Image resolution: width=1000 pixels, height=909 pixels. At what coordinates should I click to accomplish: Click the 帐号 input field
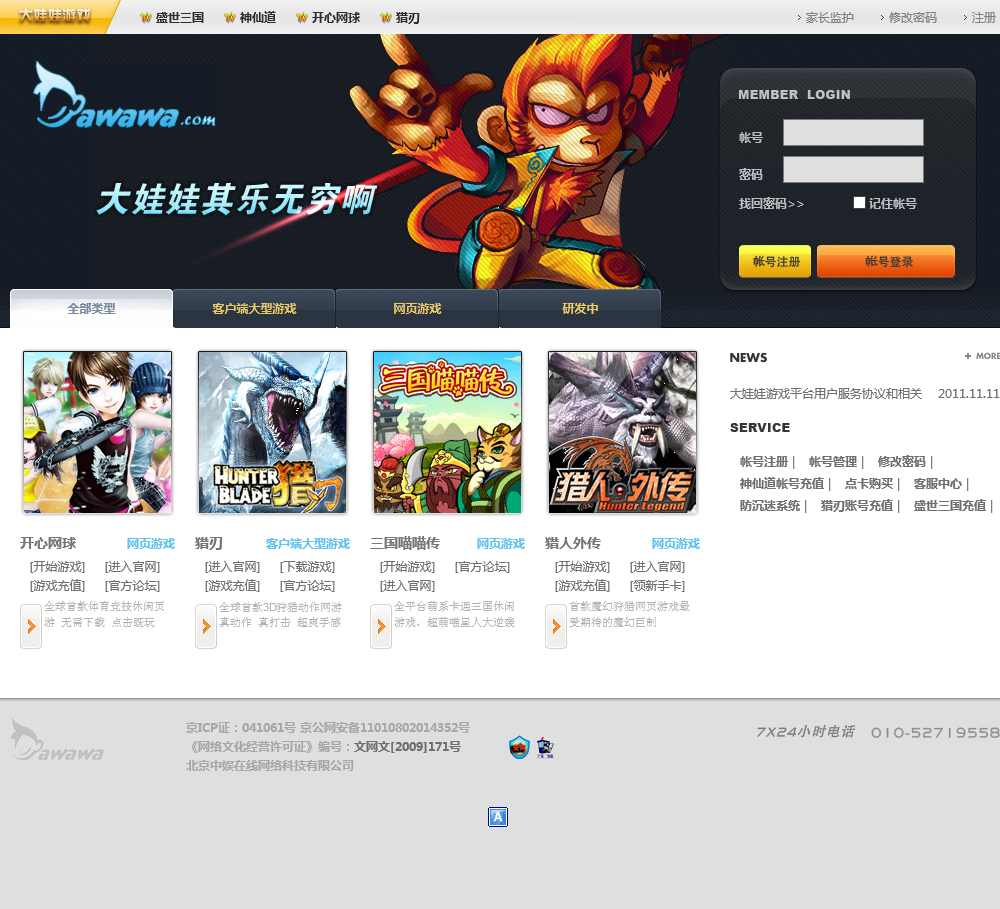pyautogui.click(x=853, y=133)
